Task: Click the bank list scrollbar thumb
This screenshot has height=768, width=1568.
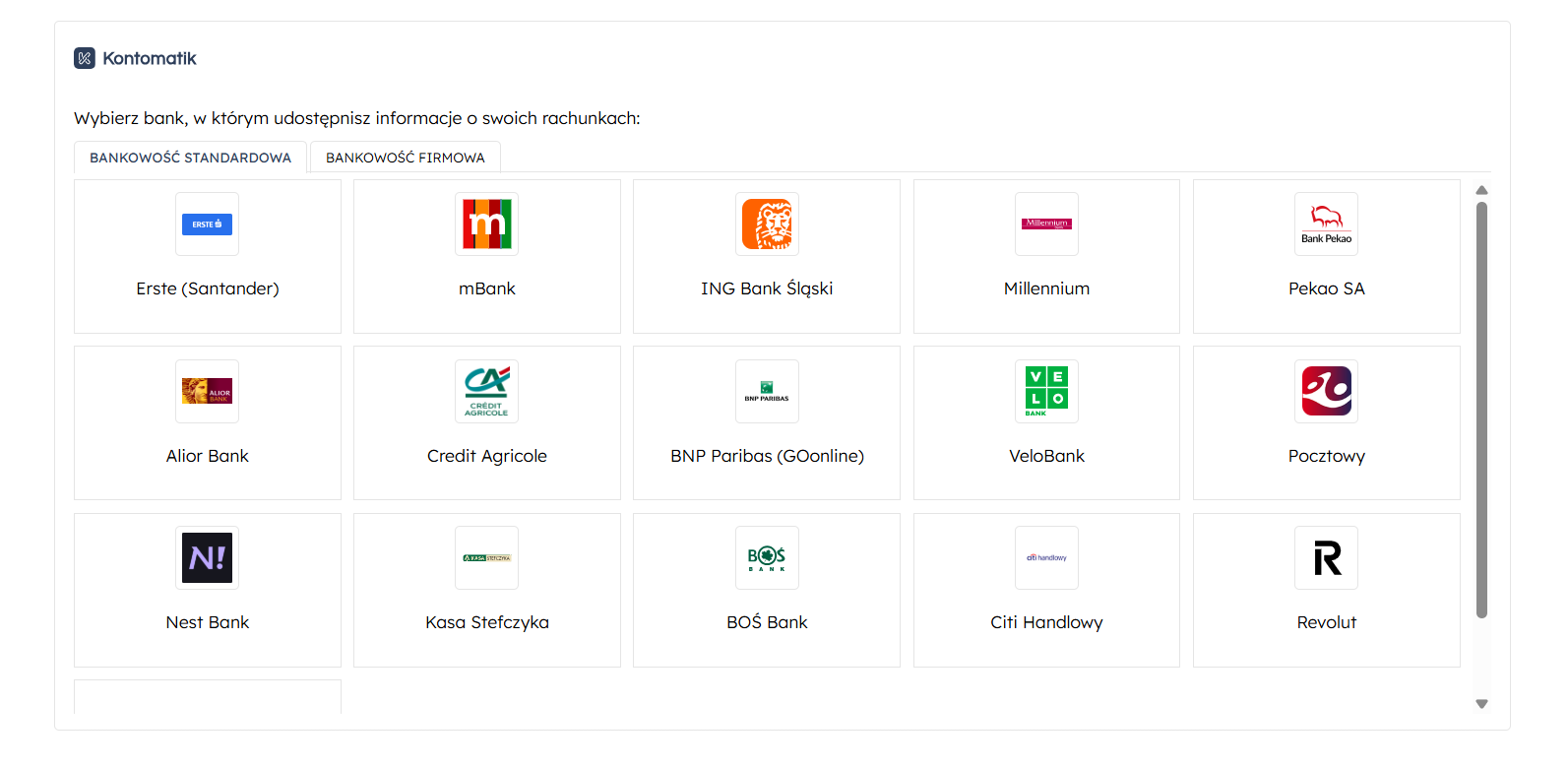Action: 1481,410
